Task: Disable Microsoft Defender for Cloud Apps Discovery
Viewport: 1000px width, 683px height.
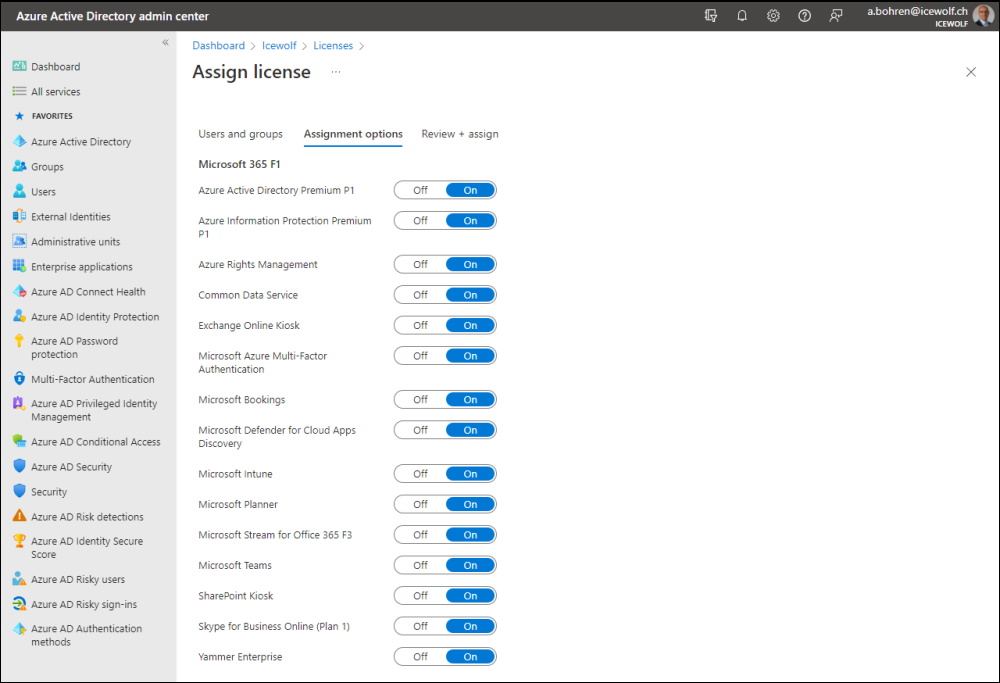Action: [420, 430]
